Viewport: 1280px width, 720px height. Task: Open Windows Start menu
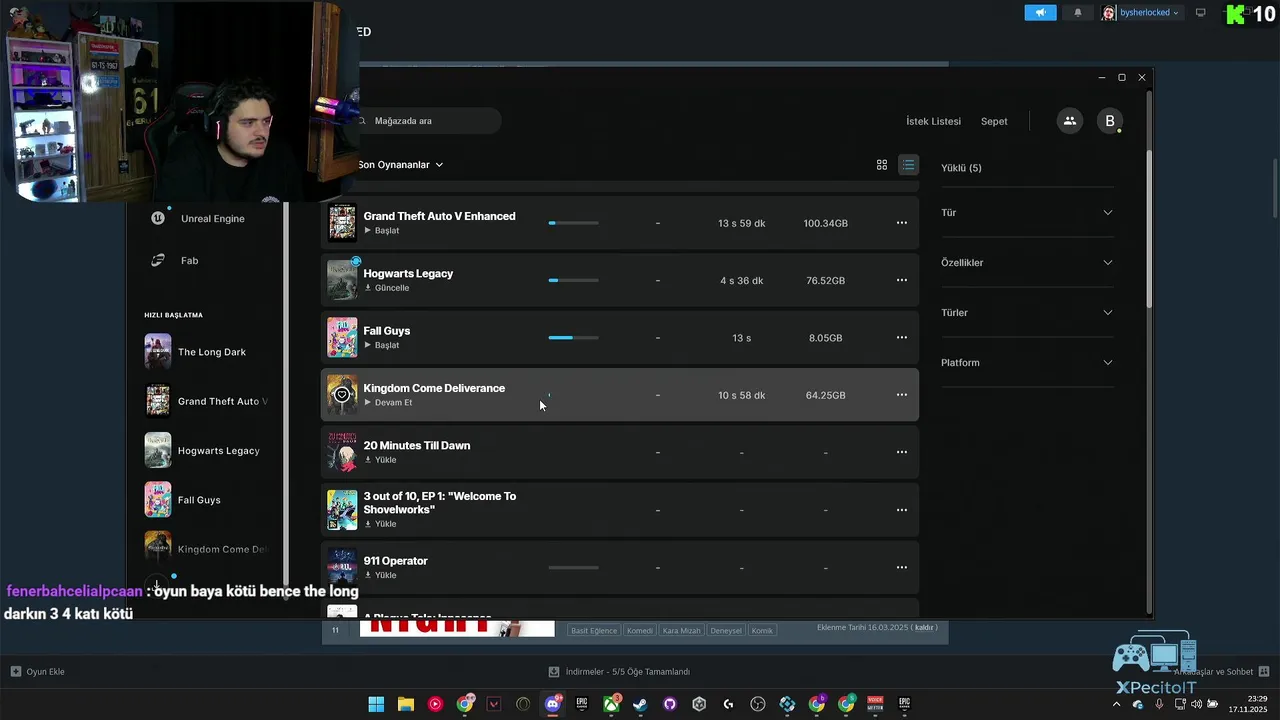[x=376, y=704]
